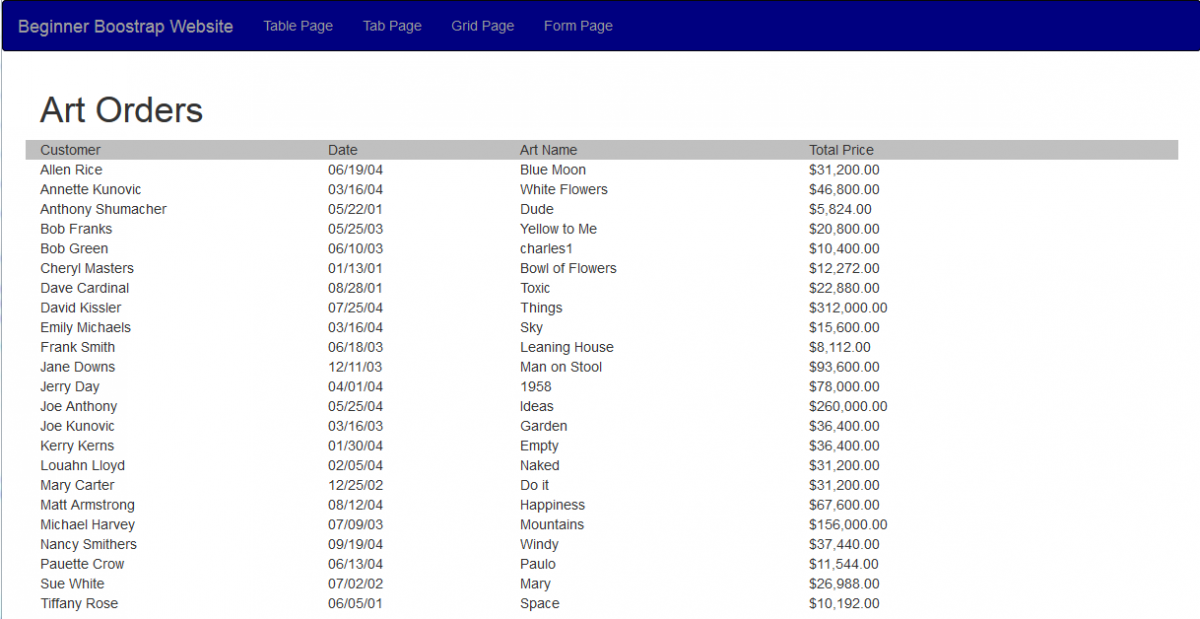The height and width of the screenshot is (619, 1200).
Task: Click the Total Price column header
Action: 841,150
